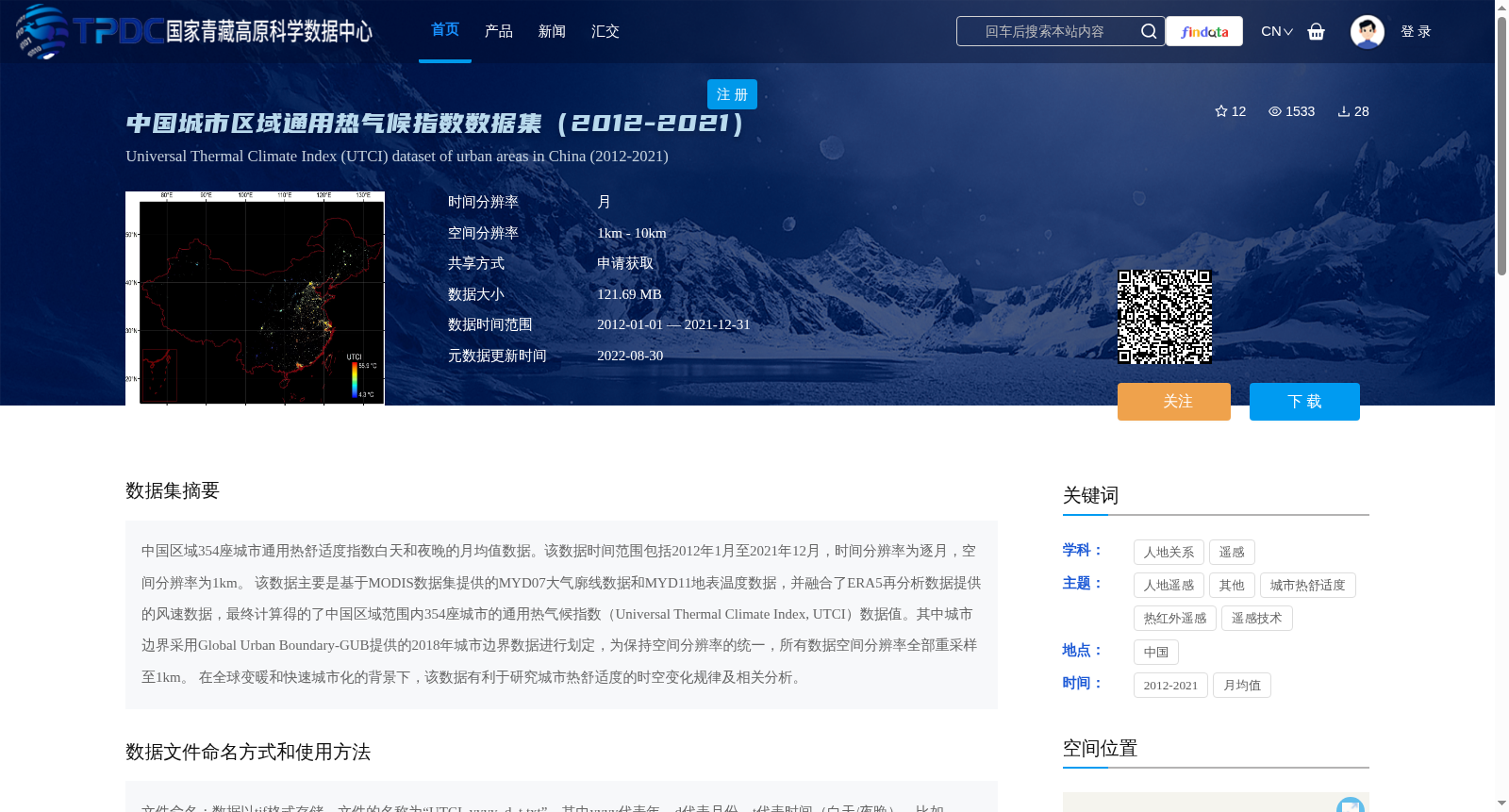Click the TPDC logo in the header

tap(193, 31)
